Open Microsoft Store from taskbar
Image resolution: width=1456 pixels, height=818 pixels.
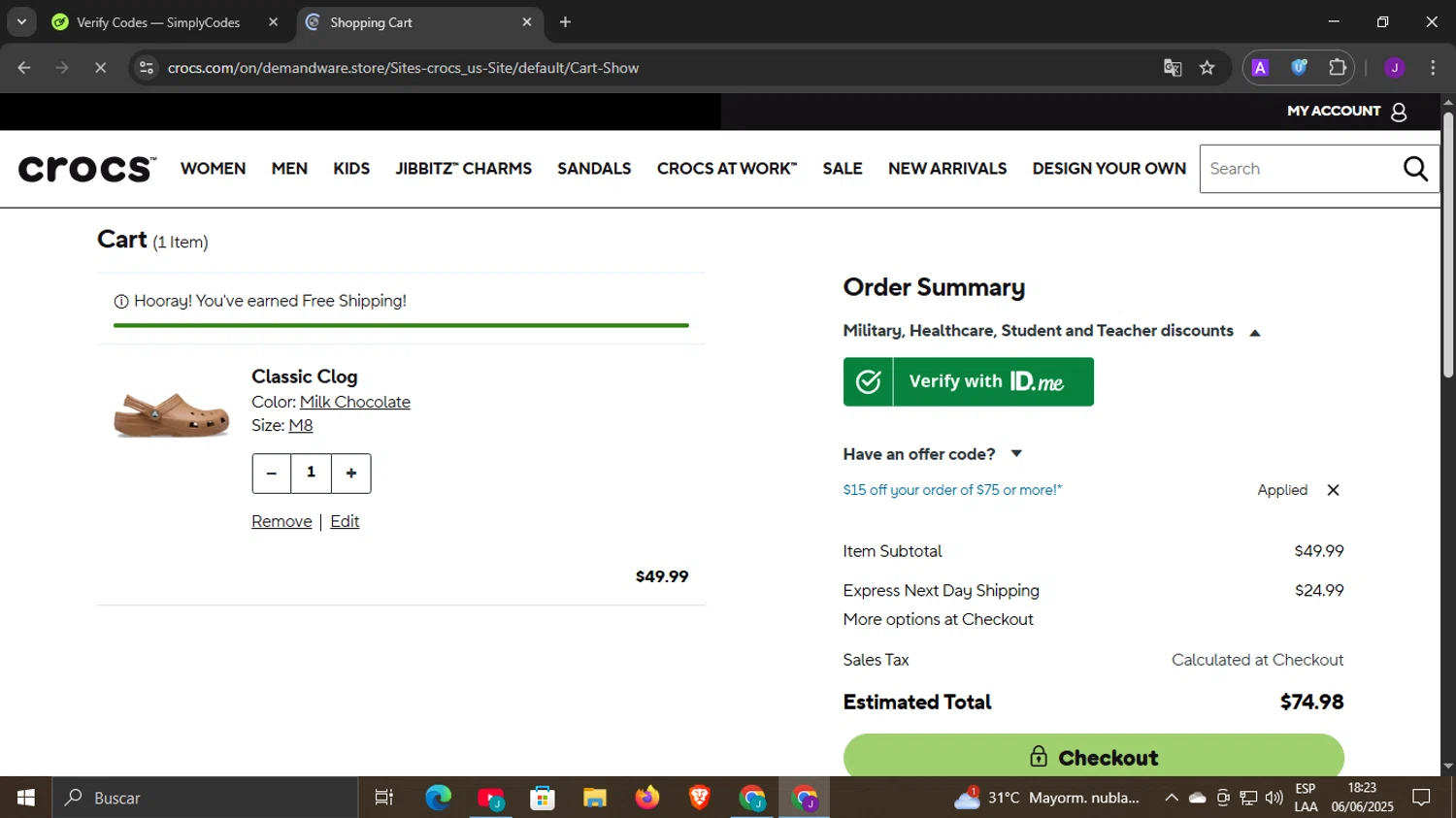(543, 798)
